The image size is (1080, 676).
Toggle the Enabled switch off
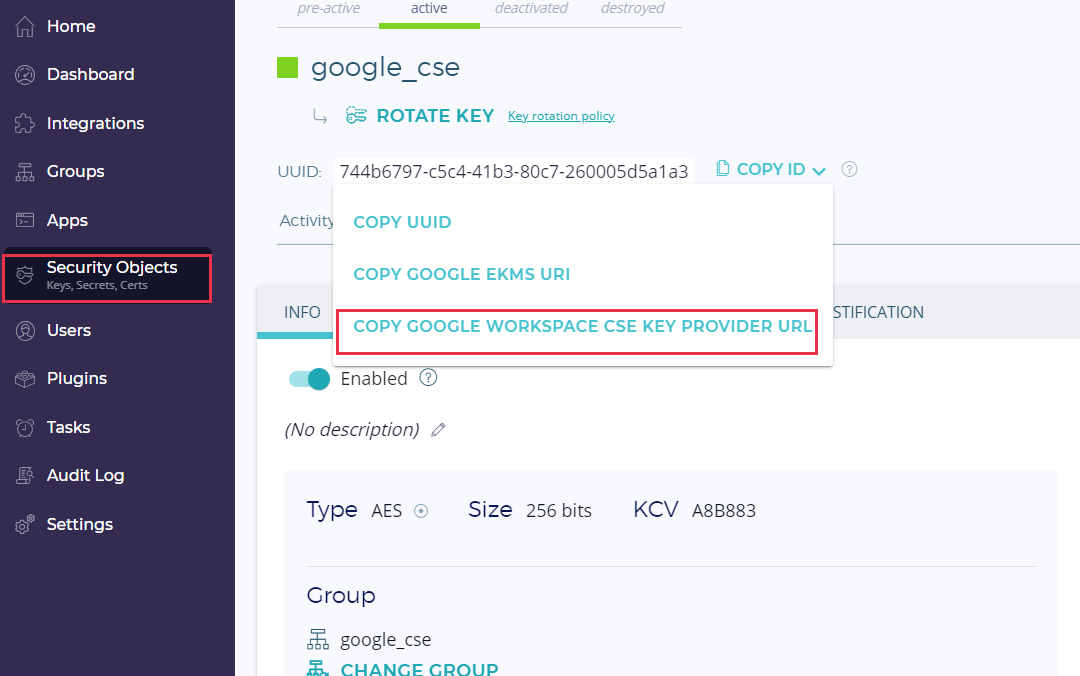click(309, 379)
